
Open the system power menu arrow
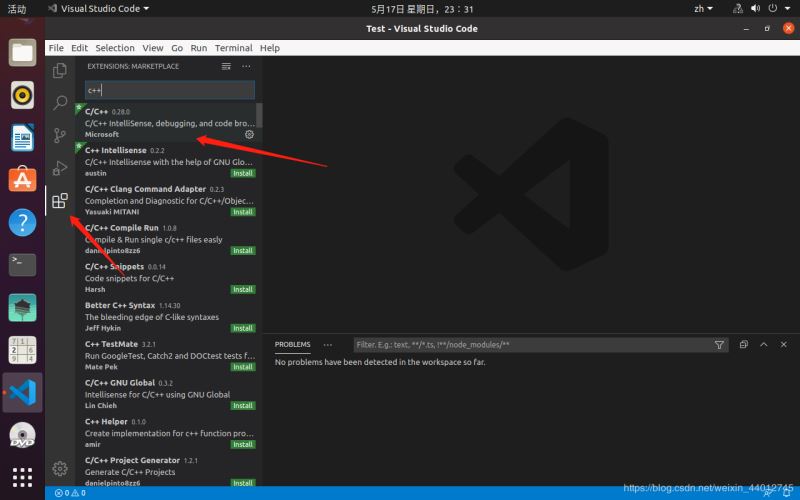[x=787, y=9]
